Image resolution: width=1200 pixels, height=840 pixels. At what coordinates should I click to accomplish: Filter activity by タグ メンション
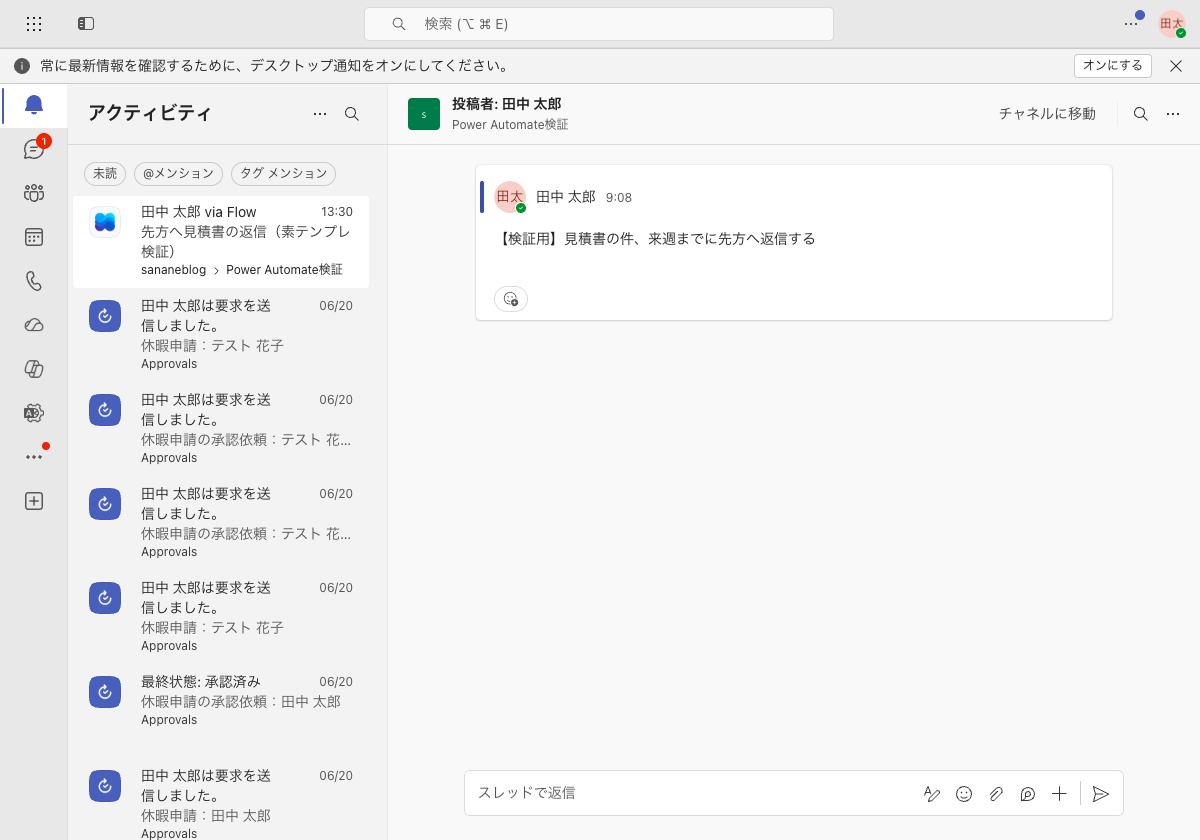click(283, 173)
